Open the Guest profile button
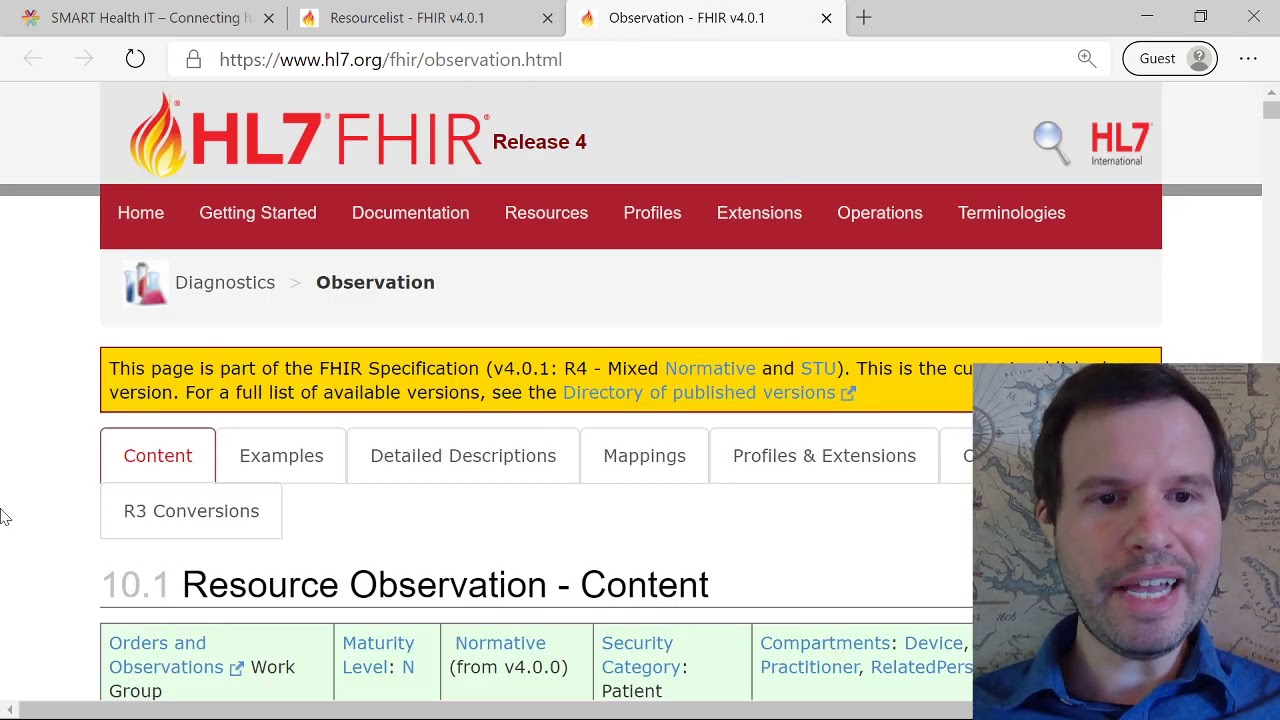This screenshot has height=720, width=1280. coord(1170,58)
